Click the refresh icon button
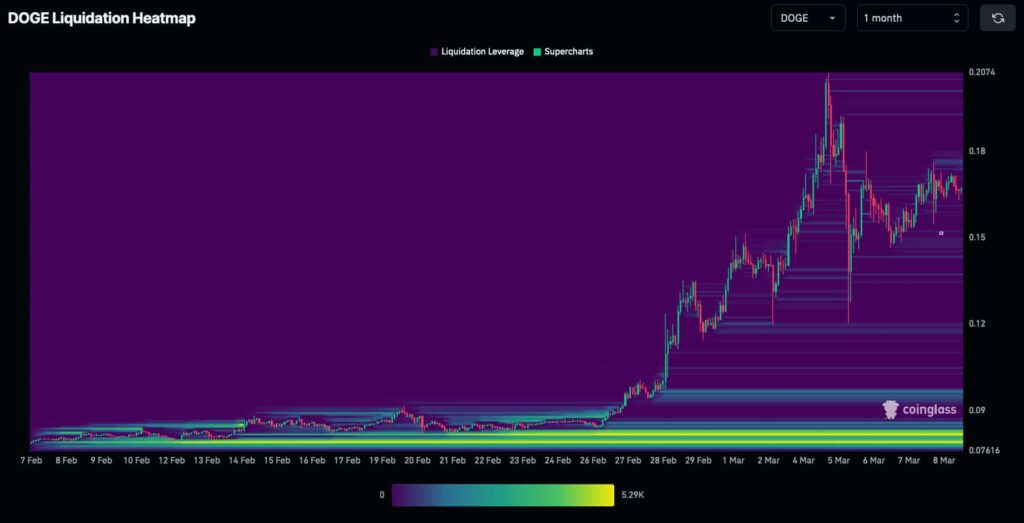This screenshot has height=523, width=1024. pyautogui.click(x=997, y=18)
